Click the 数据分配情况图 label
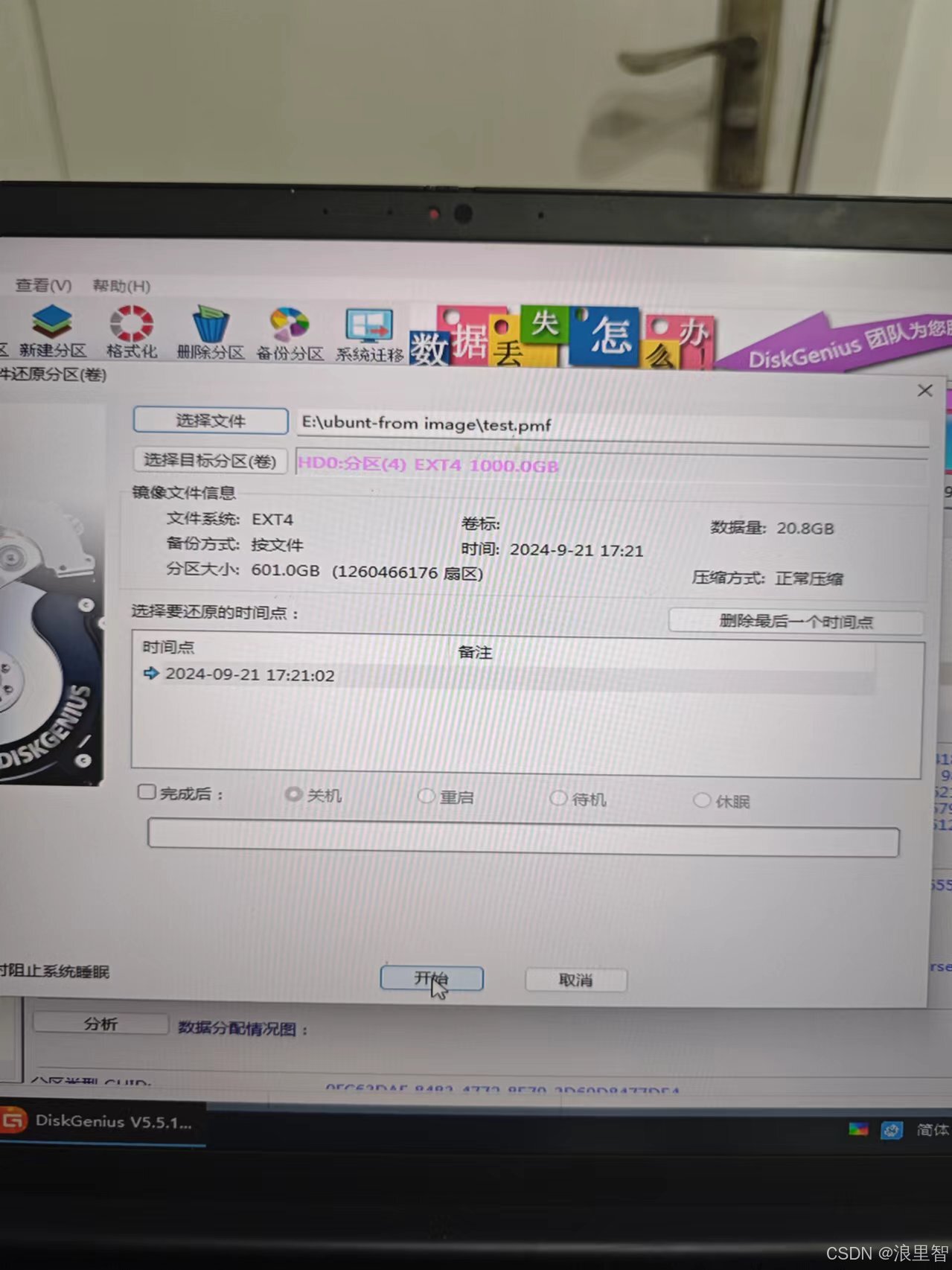This screenshot has height=1270, width=952. 243,1029
